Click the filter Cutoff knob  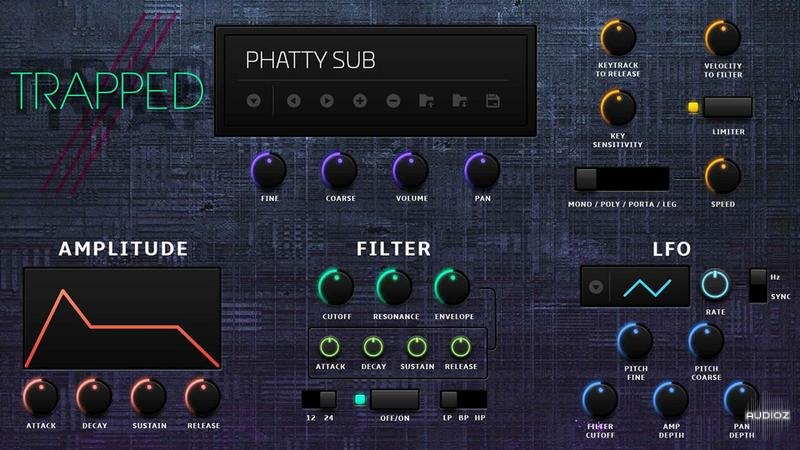336,288
